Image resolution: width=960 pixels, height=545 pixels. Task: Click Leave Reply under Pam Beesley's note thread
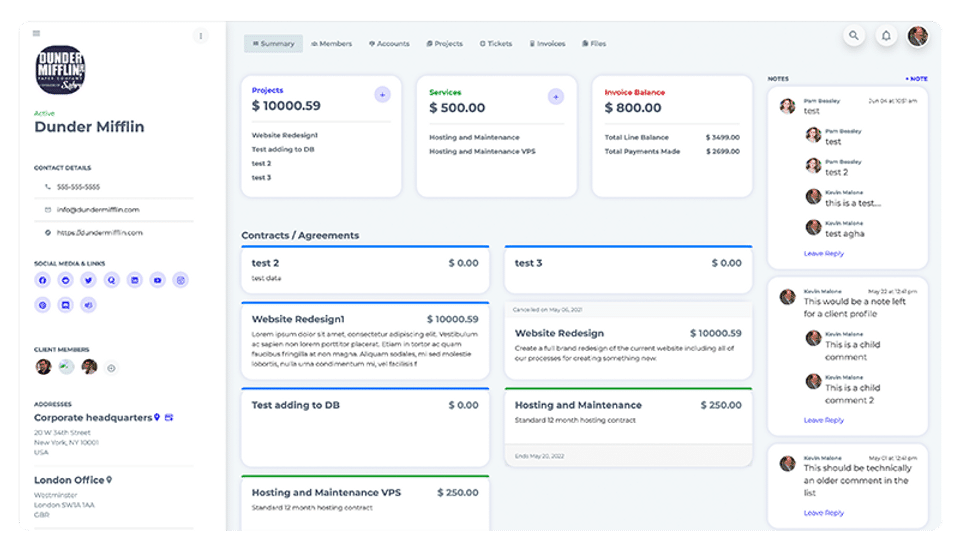point(823,254)
